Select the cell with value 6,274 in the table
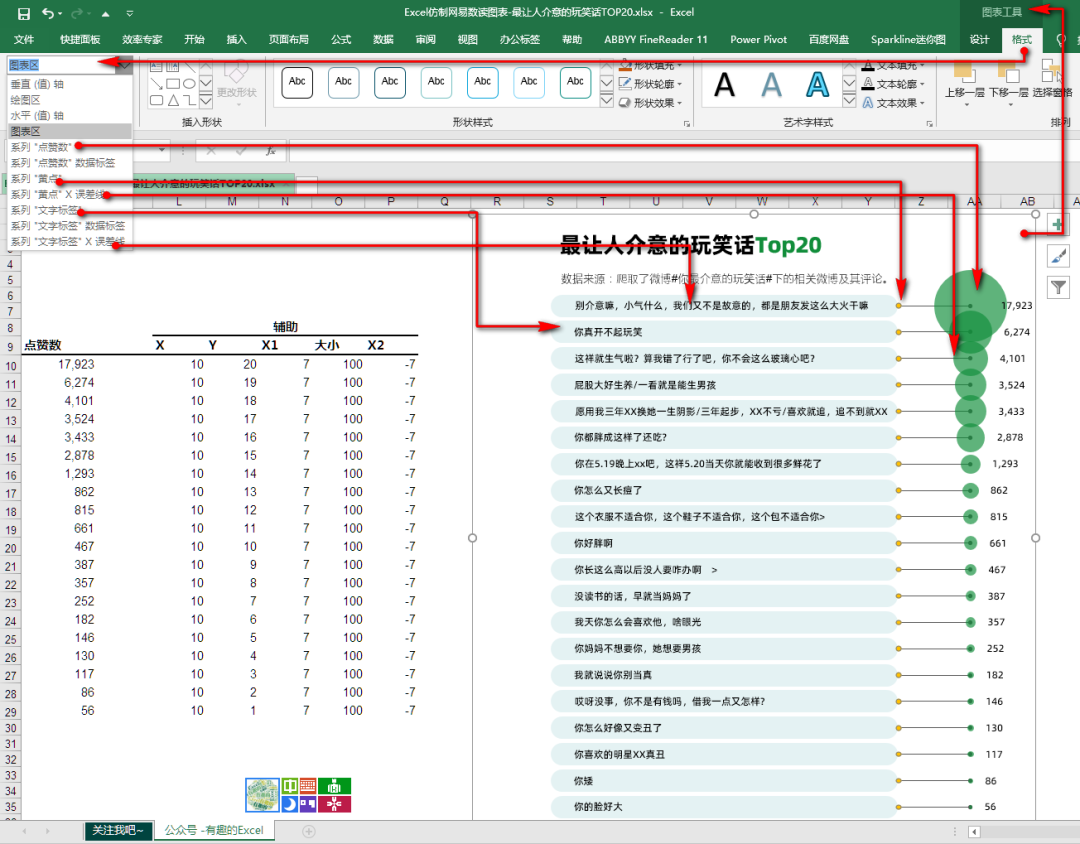 pyautogui.click(x=79, y=382)
